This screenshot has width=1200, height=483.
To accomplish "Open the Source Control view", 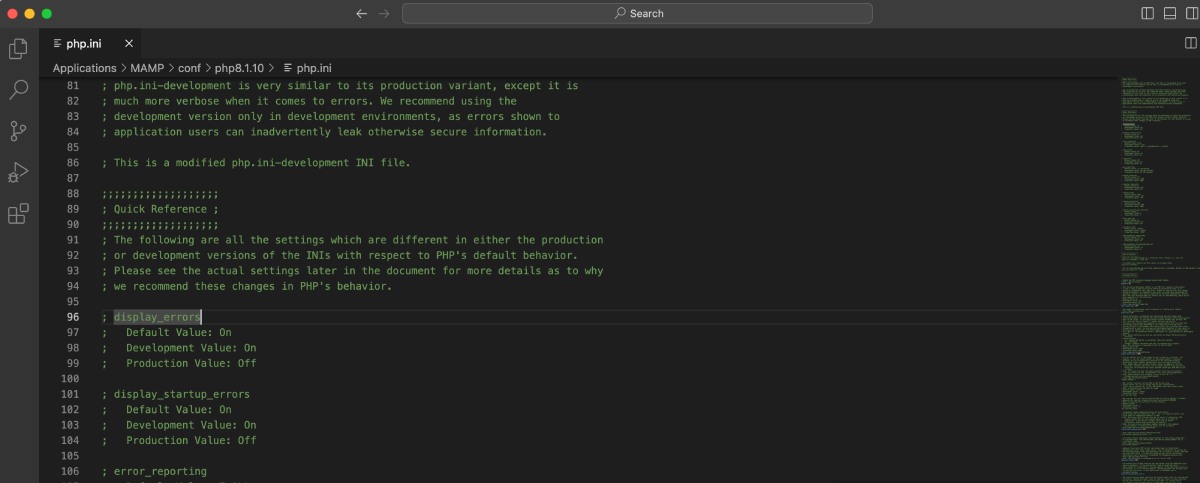I will 18,131.
